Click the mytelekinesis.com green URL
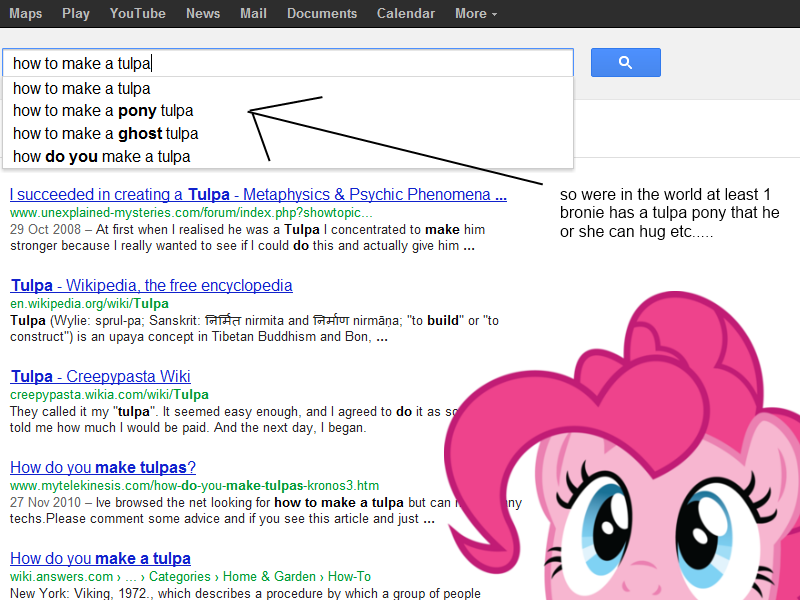The height and width of the screenshot is (600, 800). [x=194, y=485]
